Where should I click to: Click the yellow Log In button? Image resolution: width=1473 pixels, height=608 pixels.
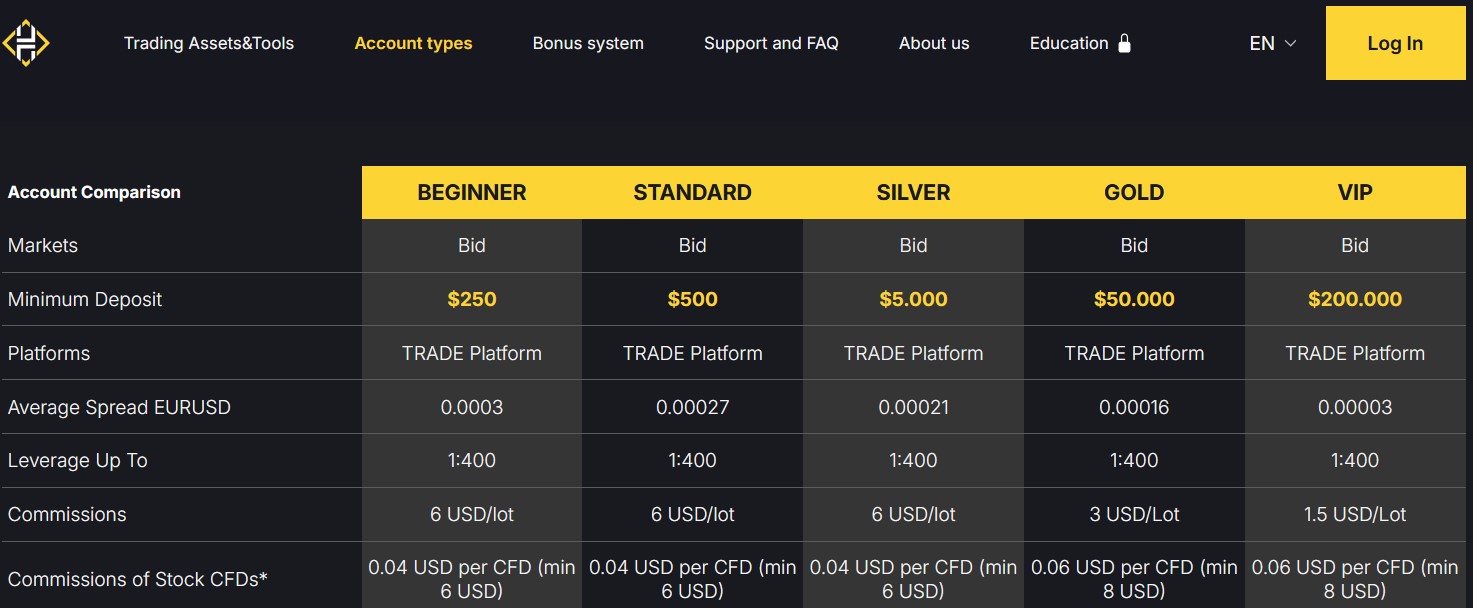coord(1395,43)
